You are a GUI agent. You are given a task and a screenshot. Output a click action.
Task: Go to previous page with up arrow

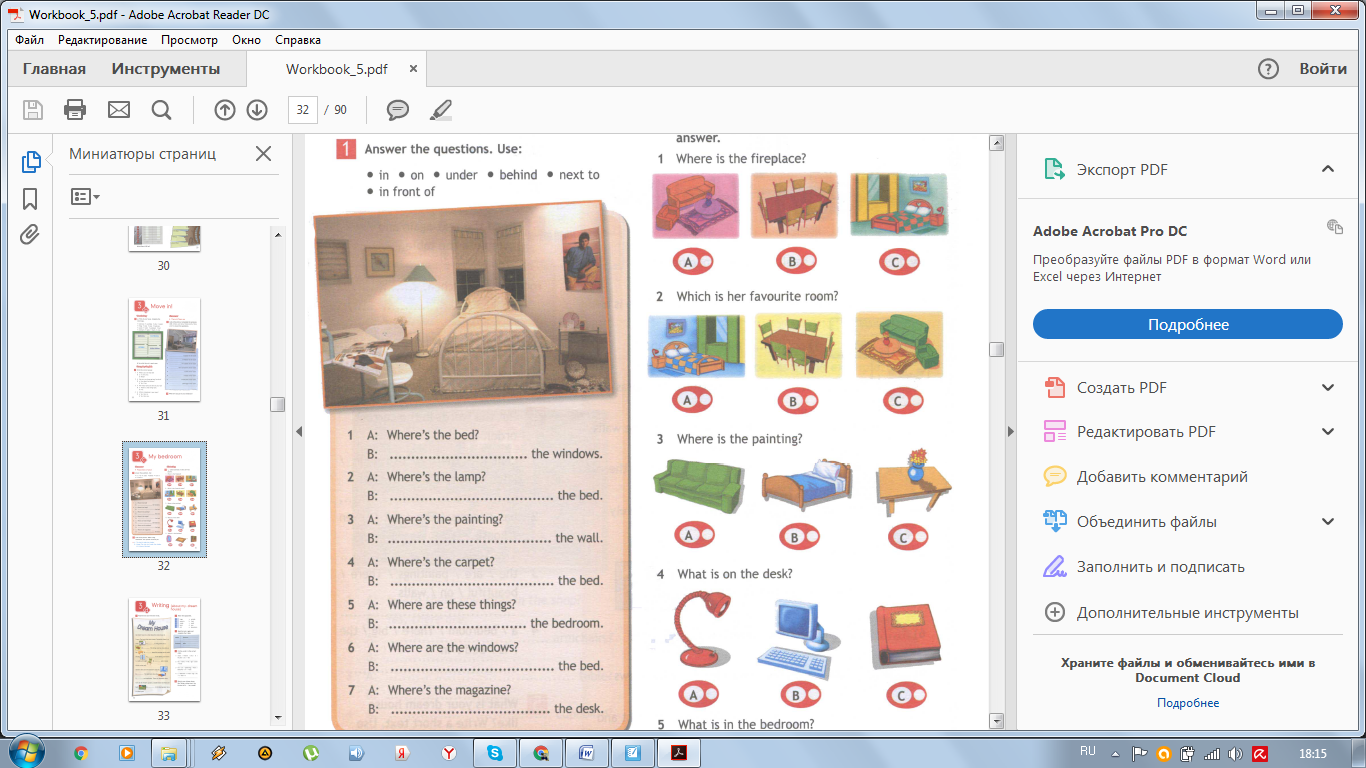(225, 110)
